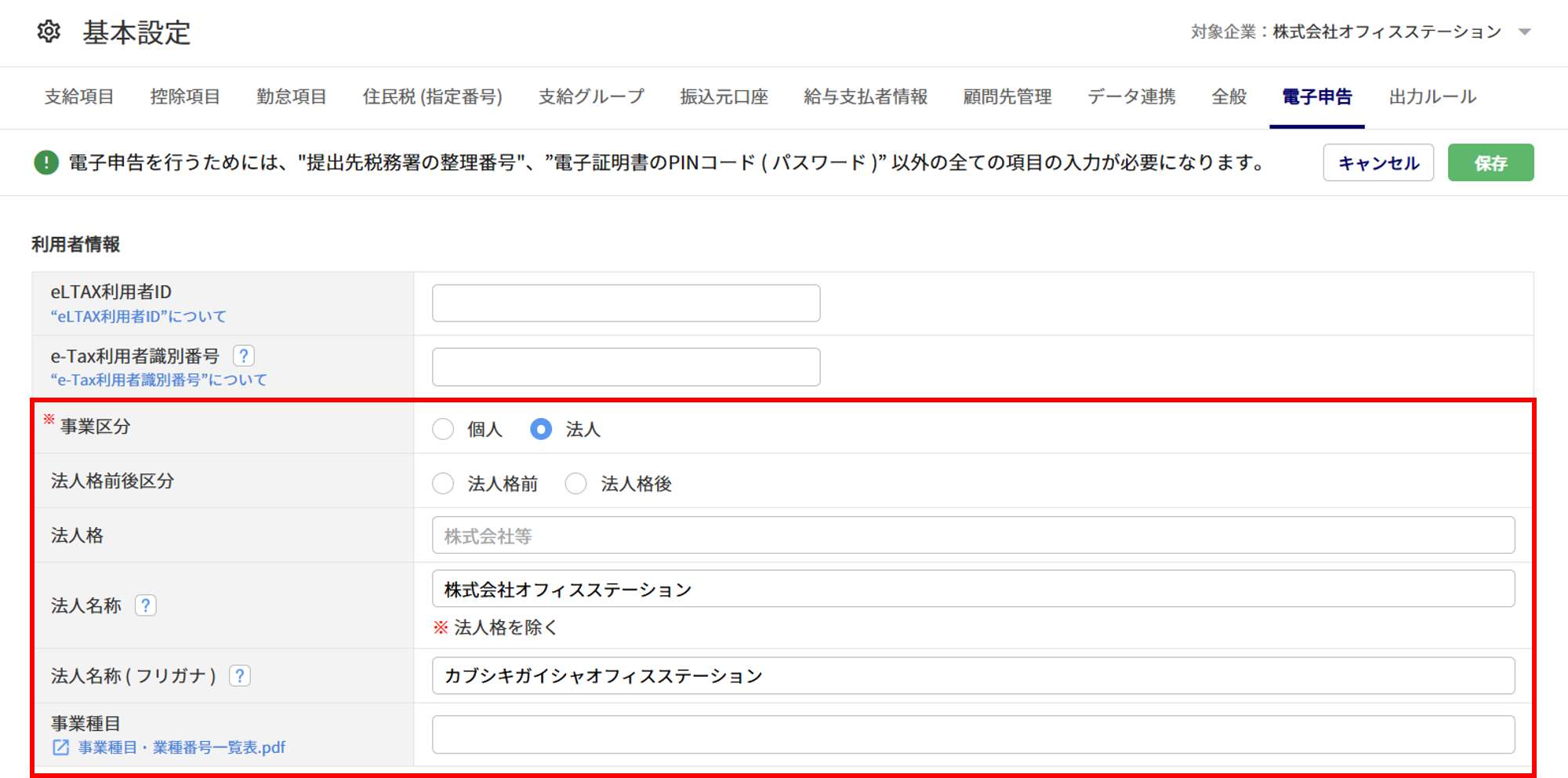
Task: Focus the e-Tax利用者識別番号 input field
Action: coord(626,367)
